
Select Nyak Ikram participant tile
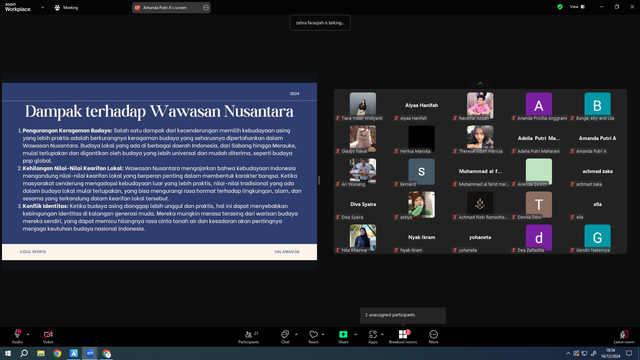click(421, 238)
